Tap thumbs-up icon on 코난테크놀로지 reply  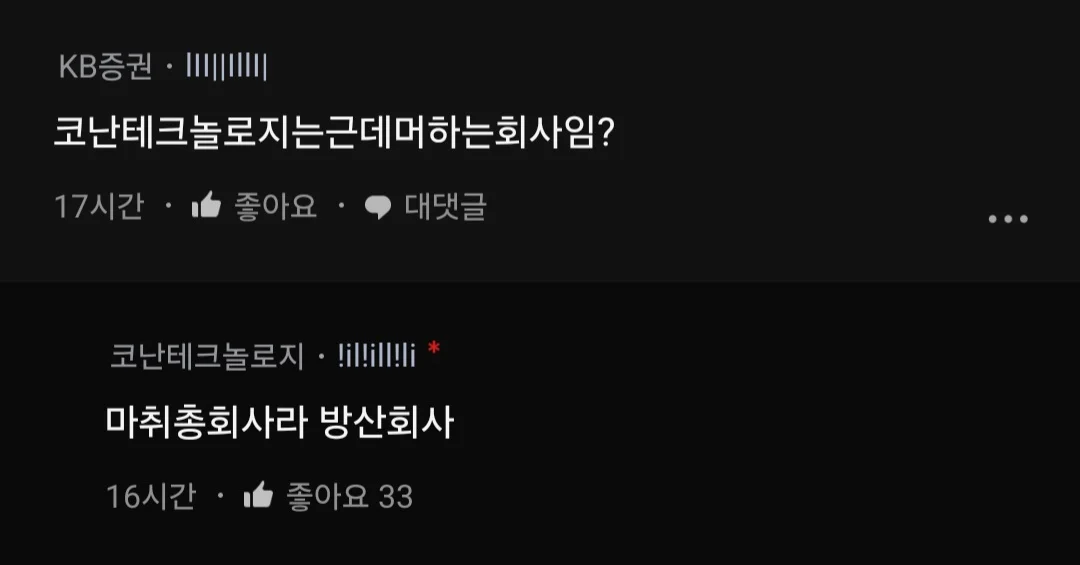coord(258,495)
